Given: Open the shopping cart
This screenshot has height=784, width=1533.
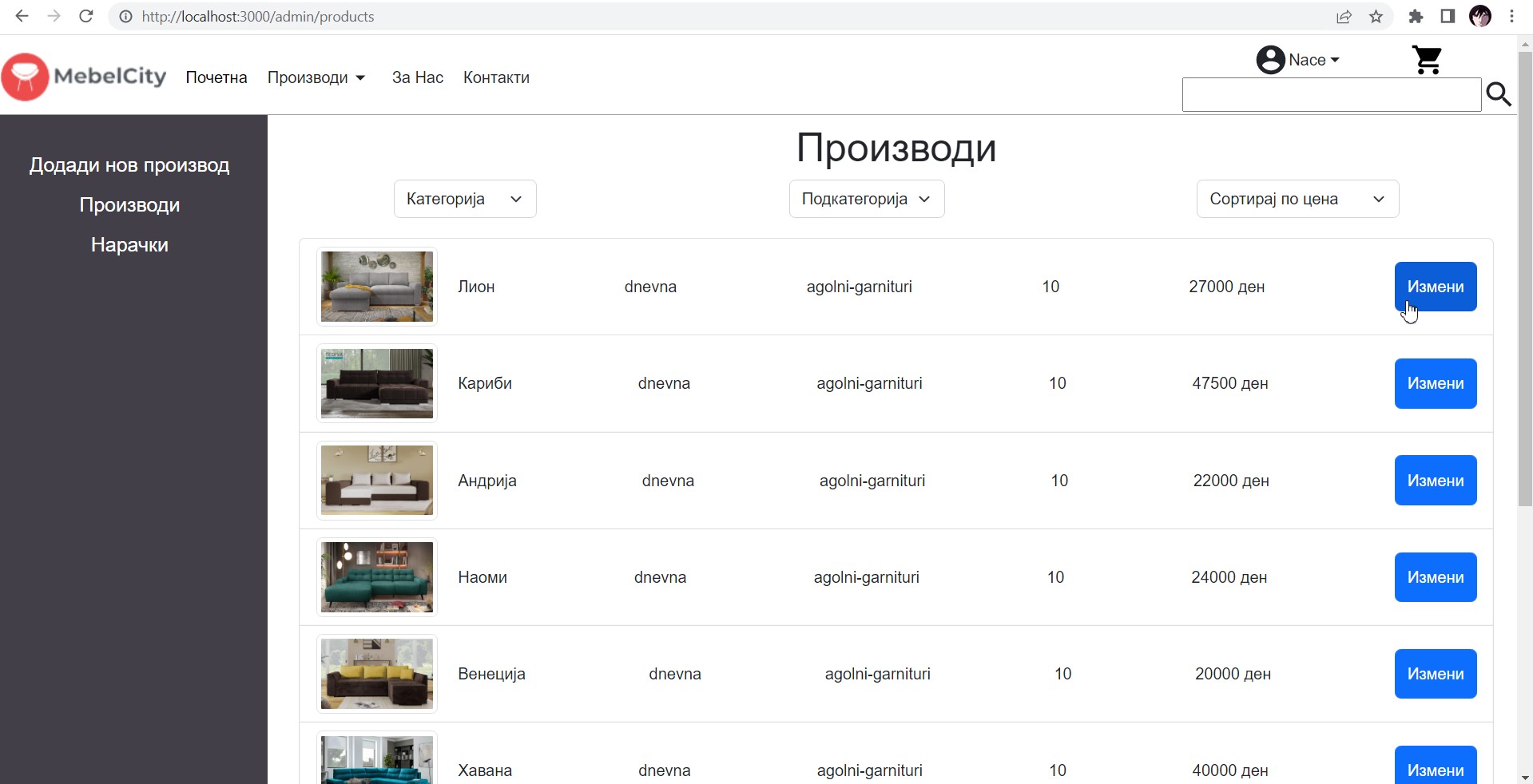Looking at the screenshot, I should 1426,60.
